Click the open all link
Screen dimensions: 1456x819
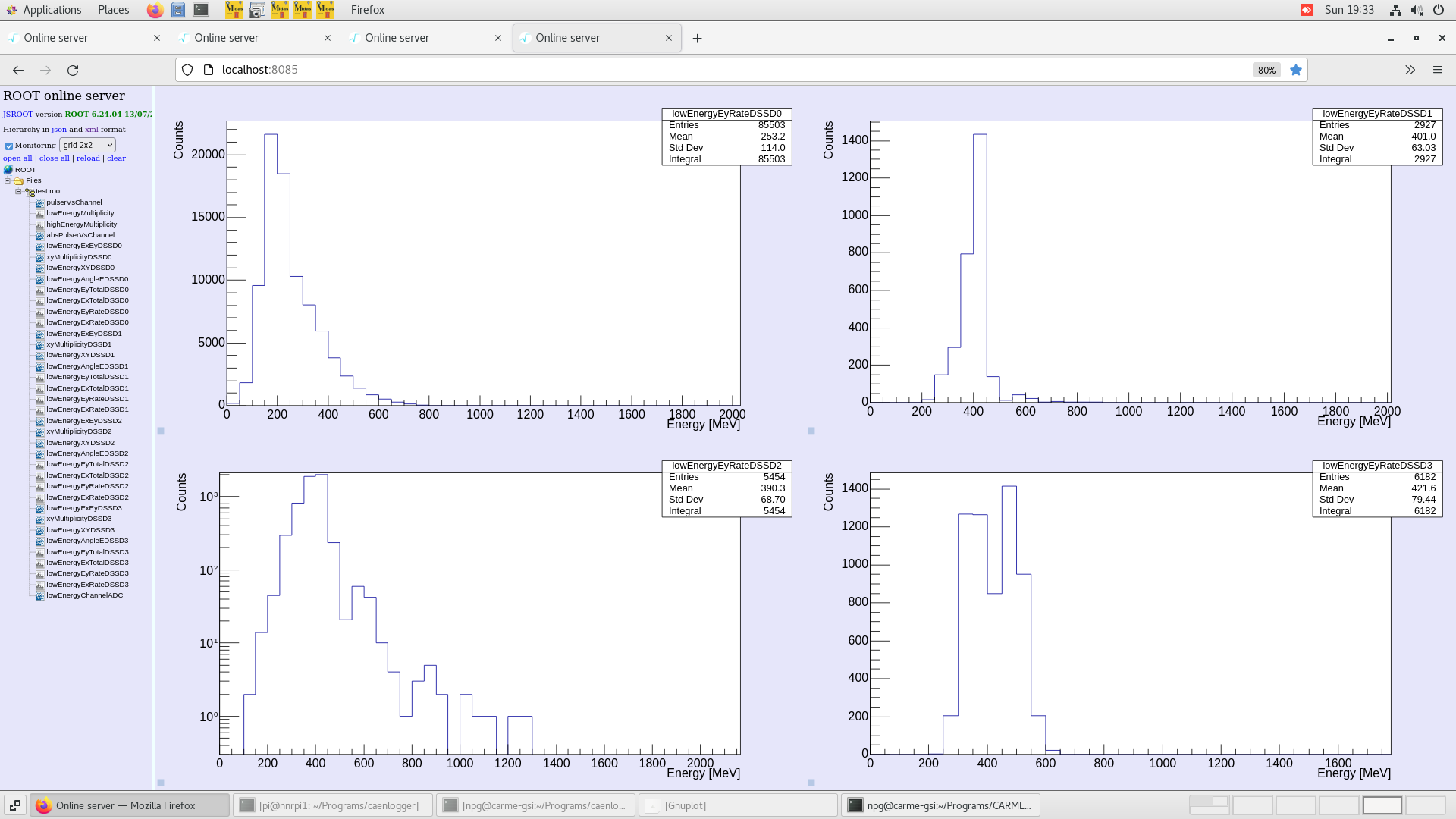(x=17, y=158)
